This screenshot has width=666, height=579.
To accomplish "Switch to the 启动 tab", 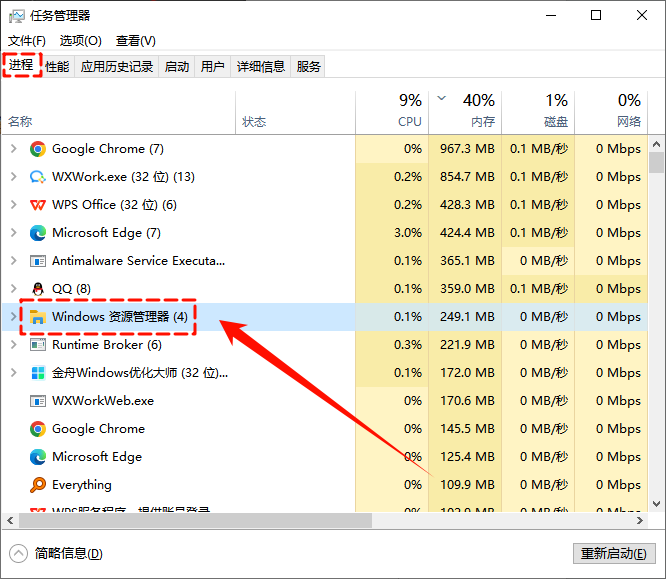I will tap(177, 67).
